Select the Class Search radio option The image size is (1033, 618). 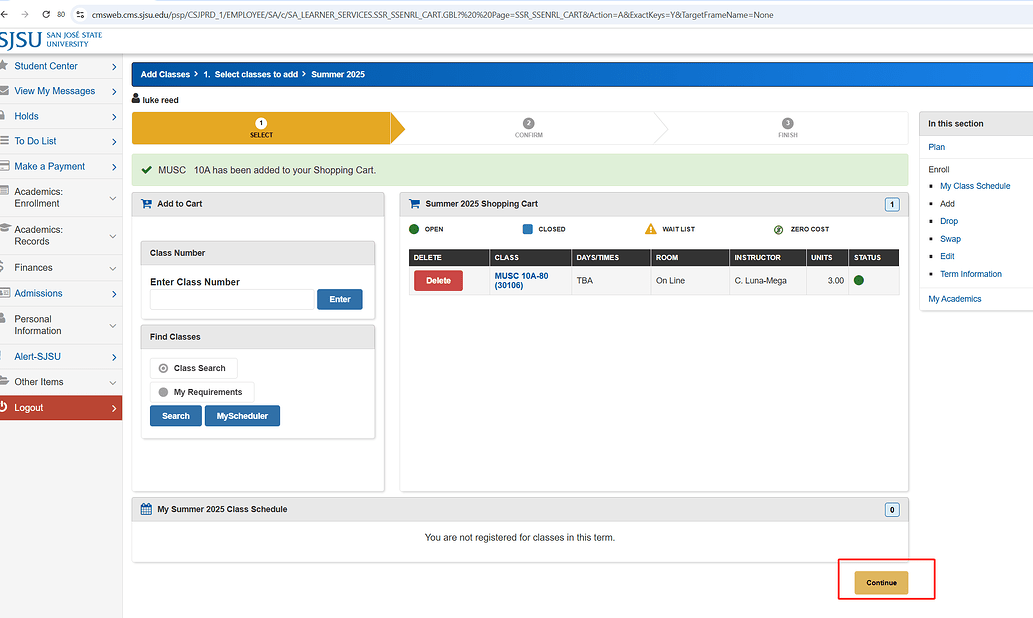pos(164,368)
